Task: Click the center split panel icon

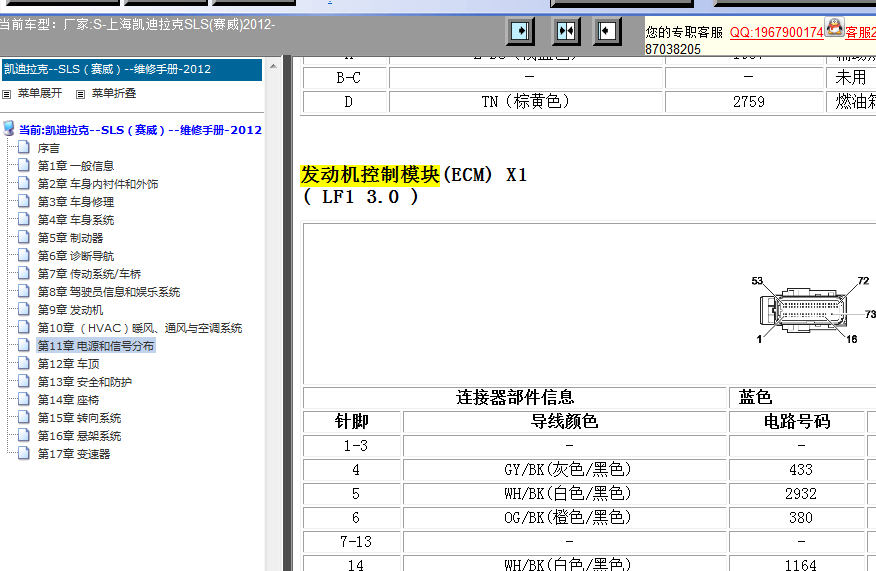Action: 565,31
